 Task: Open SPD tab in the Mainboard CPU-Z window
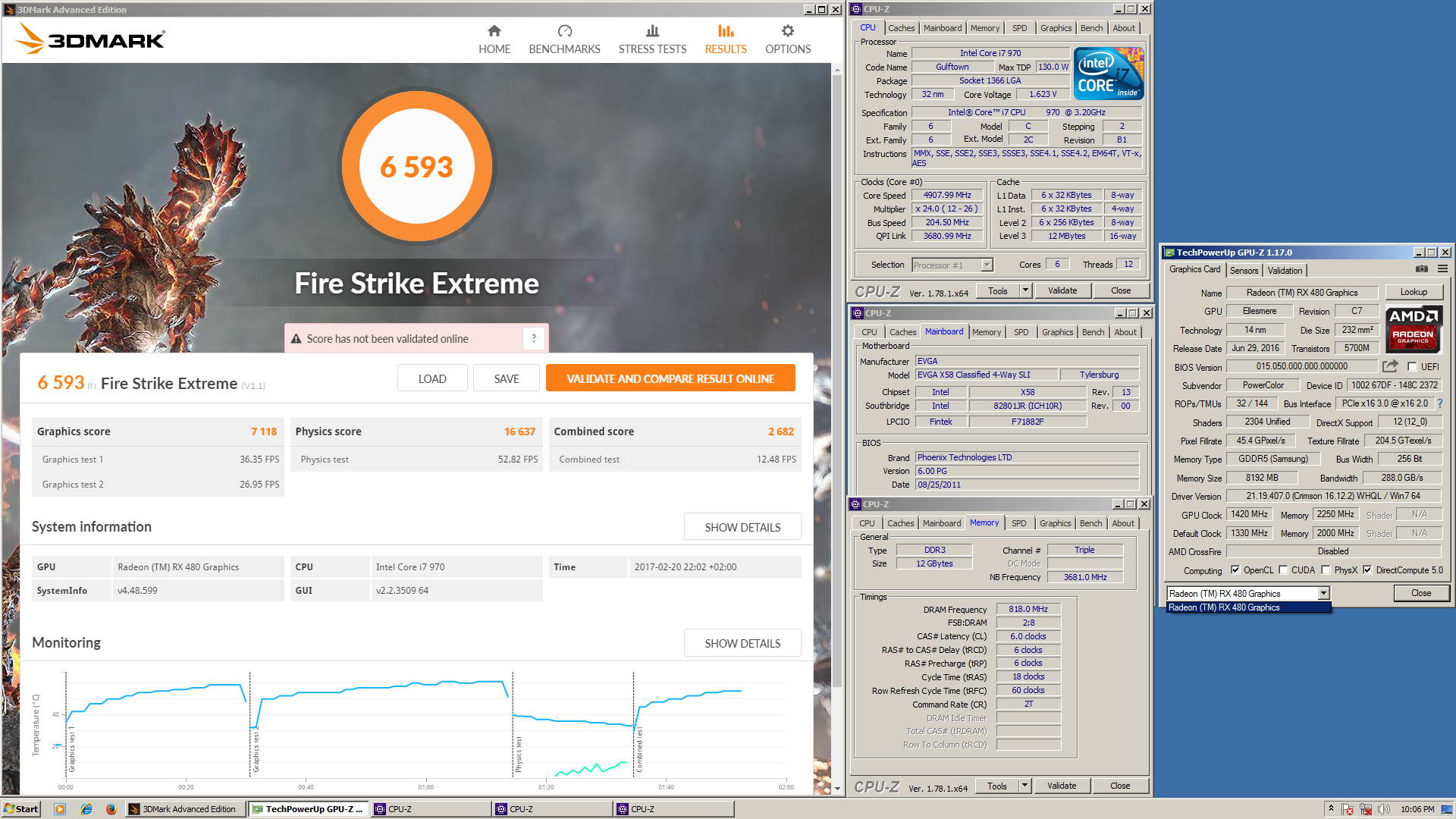tap(1021, 332)
